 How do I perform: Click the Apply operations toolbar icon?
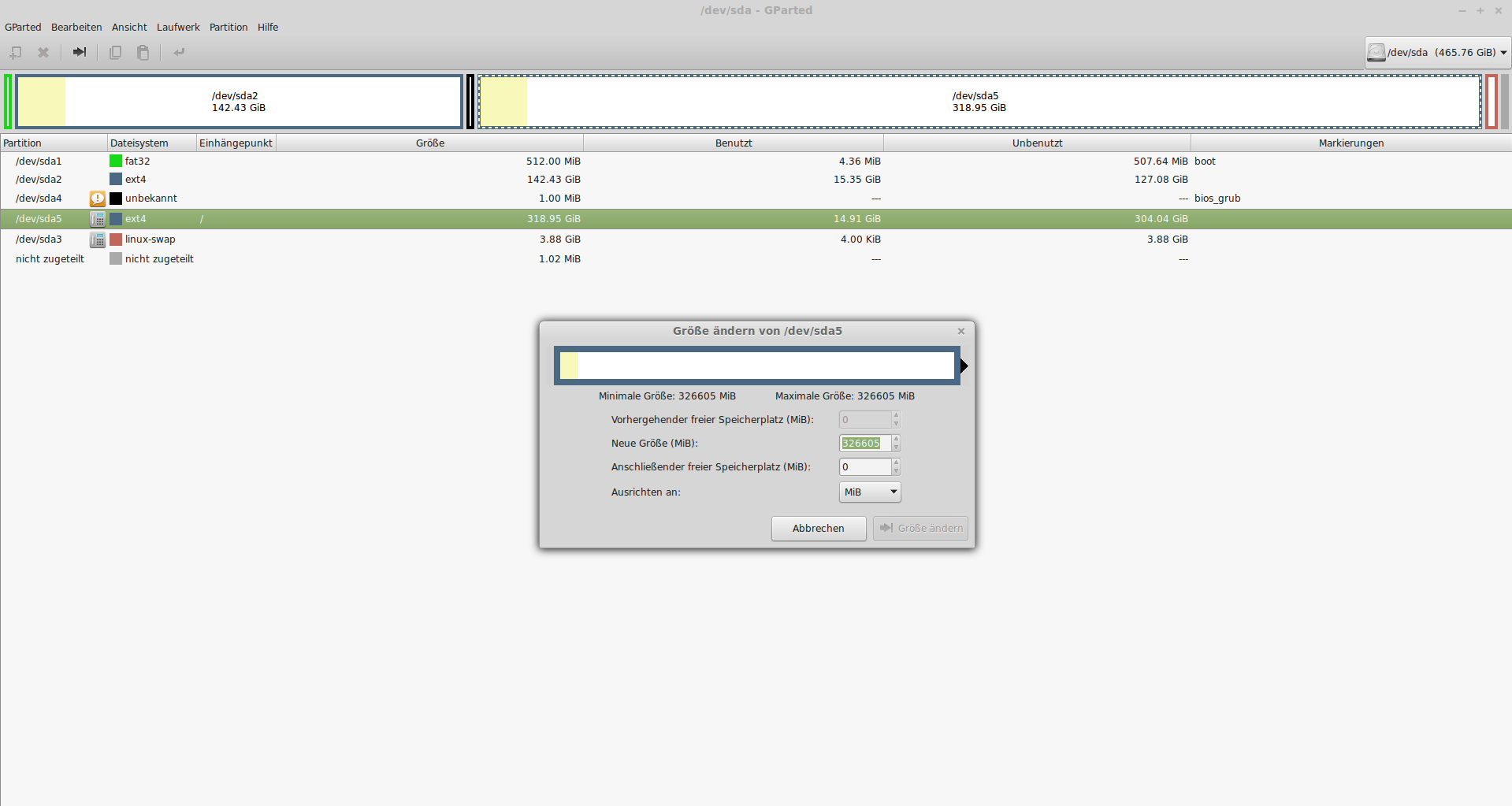tap(179, 52)
